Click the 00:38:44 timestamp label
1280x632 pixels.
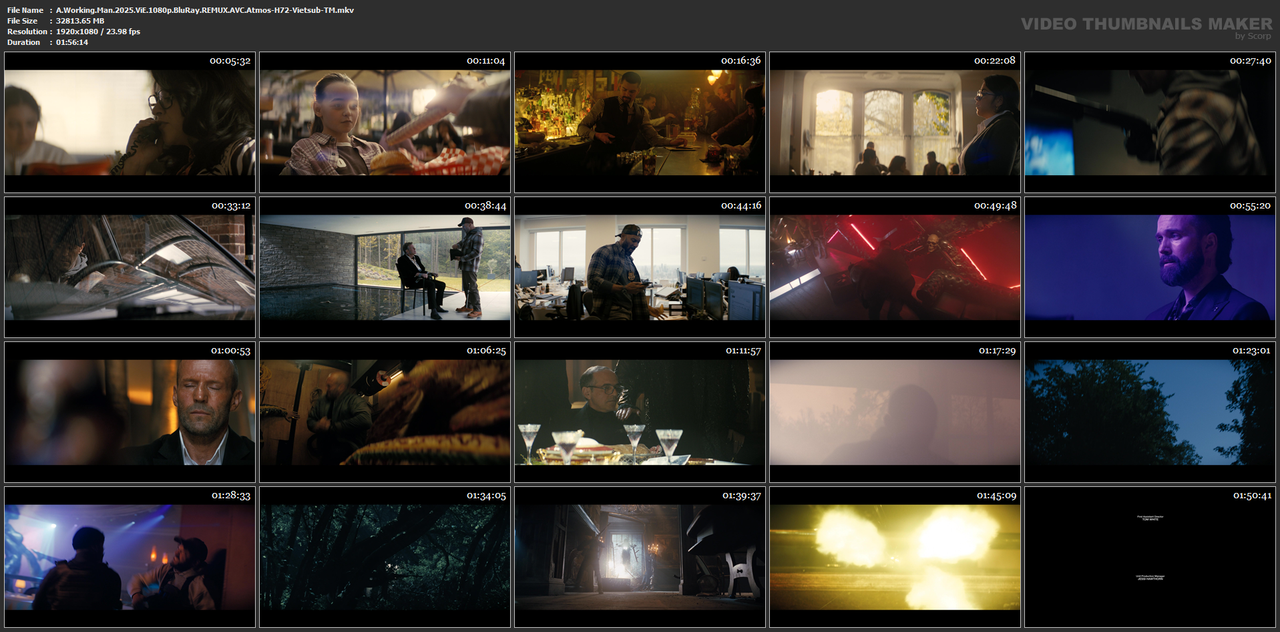(x=486, y=206)
